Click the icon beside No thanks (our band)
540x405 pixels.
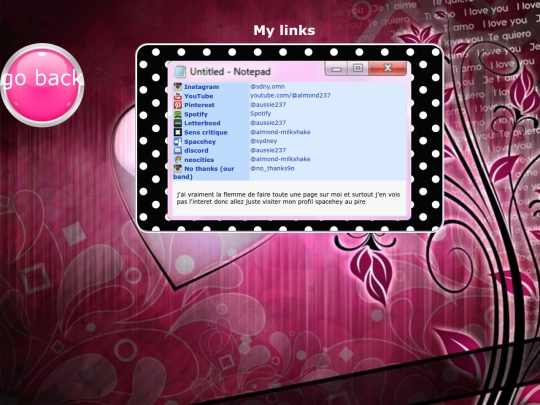[x=178, y=168]
